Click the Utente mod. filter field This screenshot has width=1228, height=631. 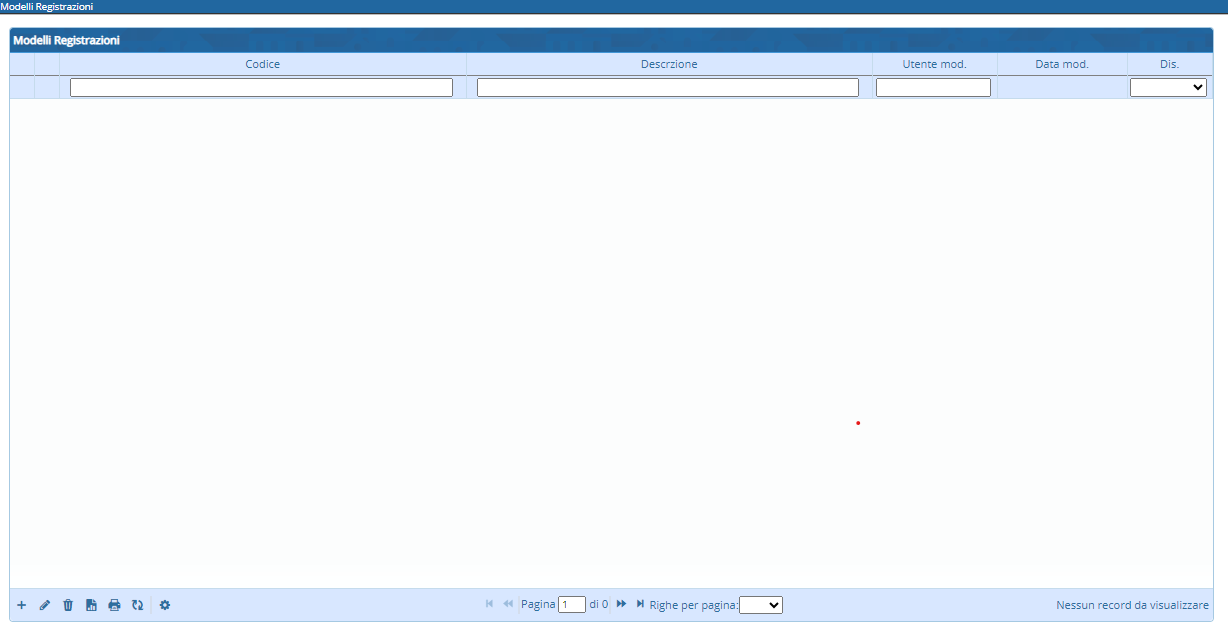(x=933, y=88)
